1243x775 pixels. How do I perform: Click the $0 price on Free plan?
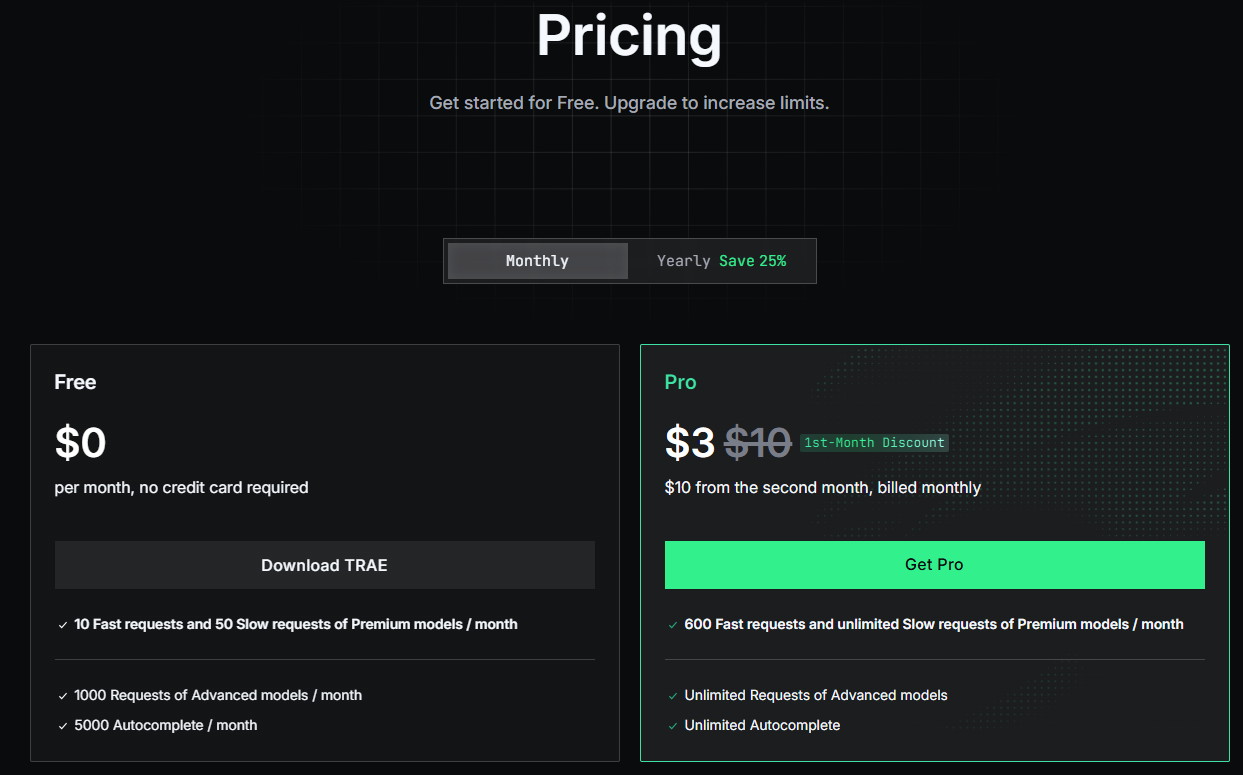pyautogui.click(x=80, y=443)
